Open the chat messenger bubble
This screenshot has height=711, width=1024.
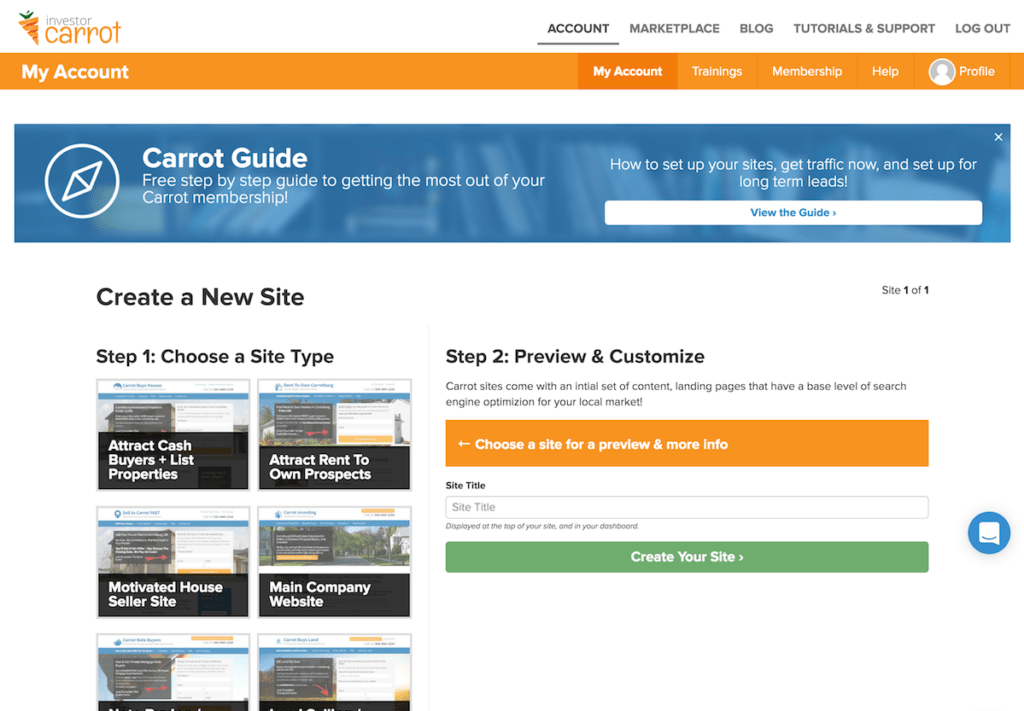989,532
